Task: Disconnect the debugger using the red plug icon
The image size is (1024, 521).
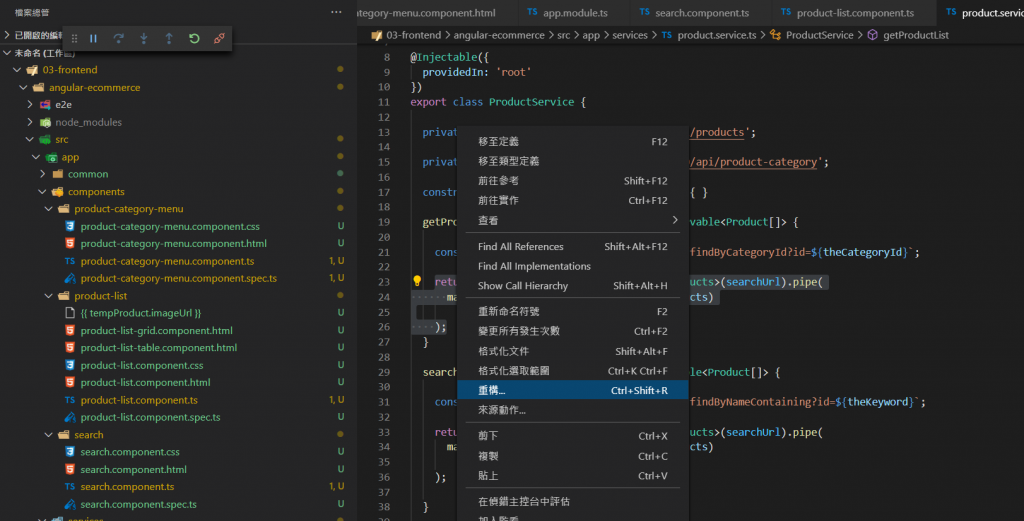Action: point(219,39)
